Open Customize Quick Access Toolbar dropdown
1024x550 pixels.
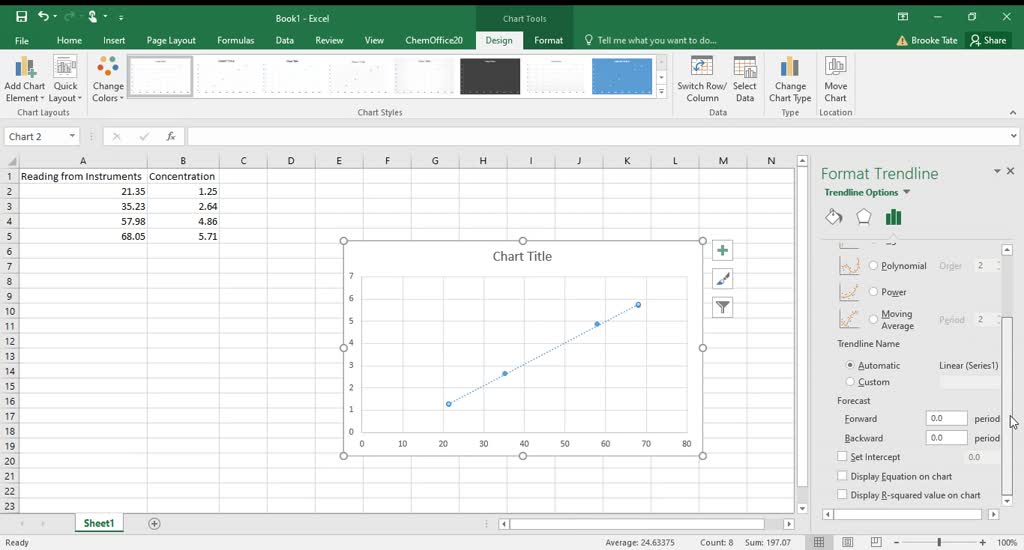point(121,18)
